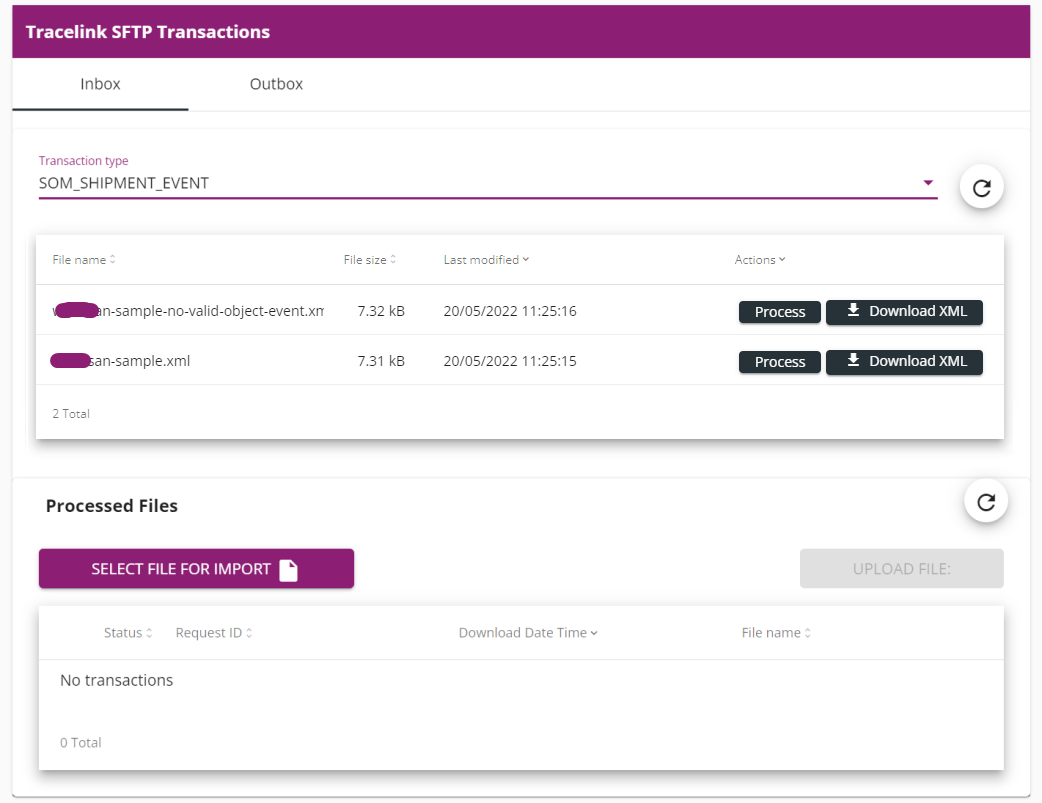1042x803 pixels.
Task: Select san-sample-no-valid-object-event file name
Action: pos(187,311)
